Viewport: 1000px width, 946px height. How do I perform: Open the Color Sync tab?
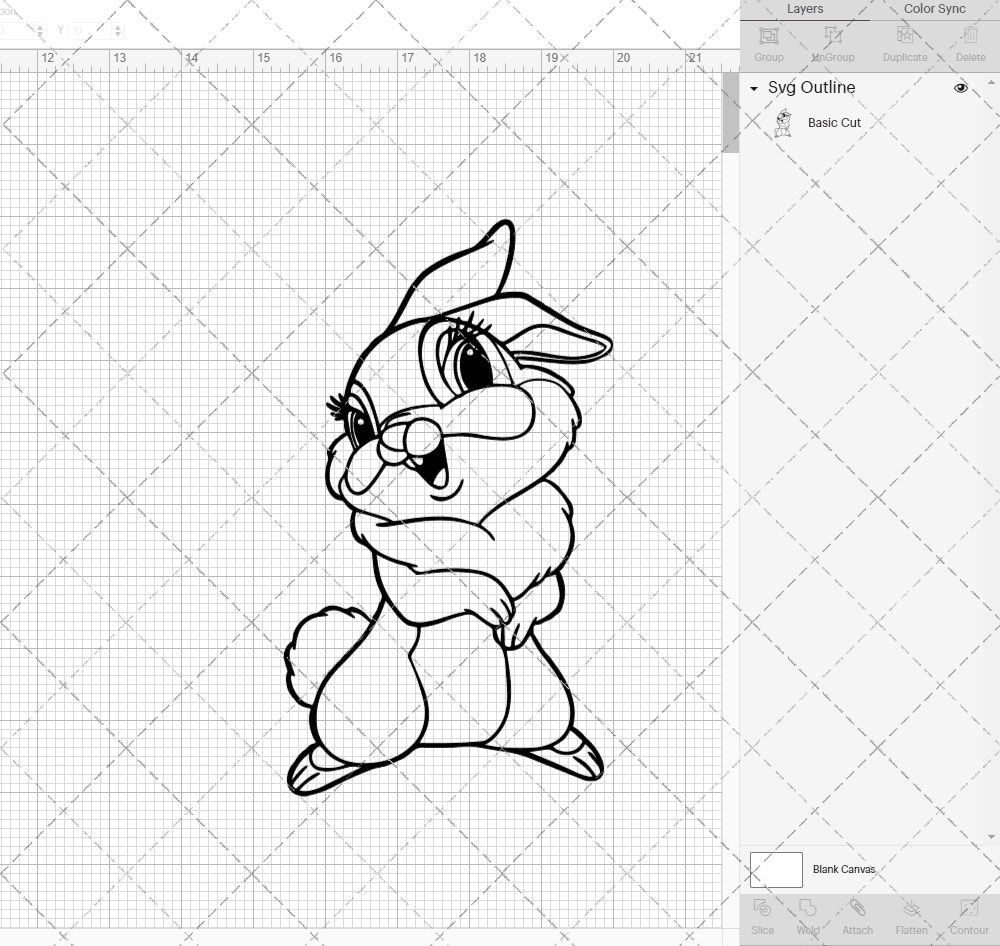(x=934, y=9)
